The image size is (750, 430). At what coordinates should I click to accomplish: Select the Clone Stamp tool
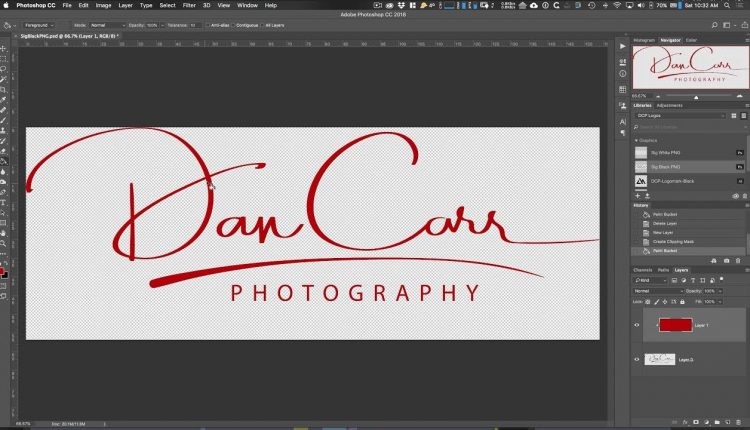[3, 130]
